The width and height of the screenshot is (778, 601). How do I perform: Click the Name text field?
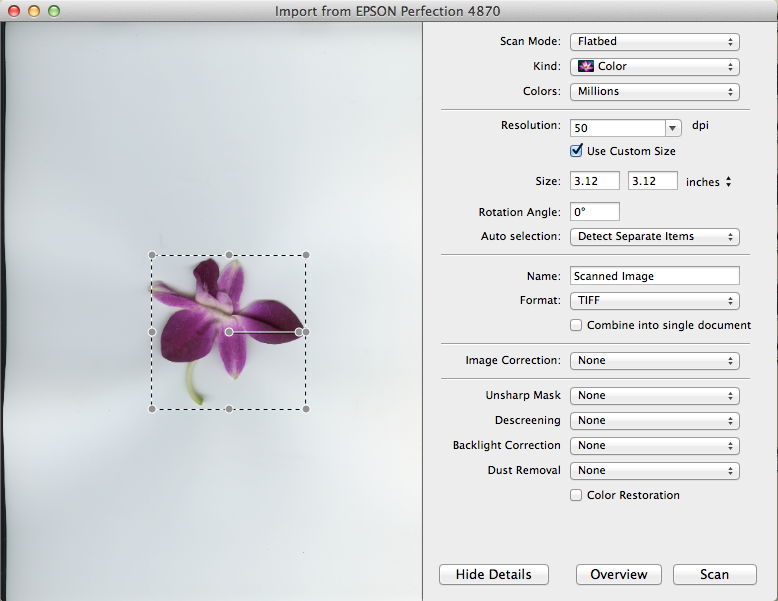coord(654,275)
